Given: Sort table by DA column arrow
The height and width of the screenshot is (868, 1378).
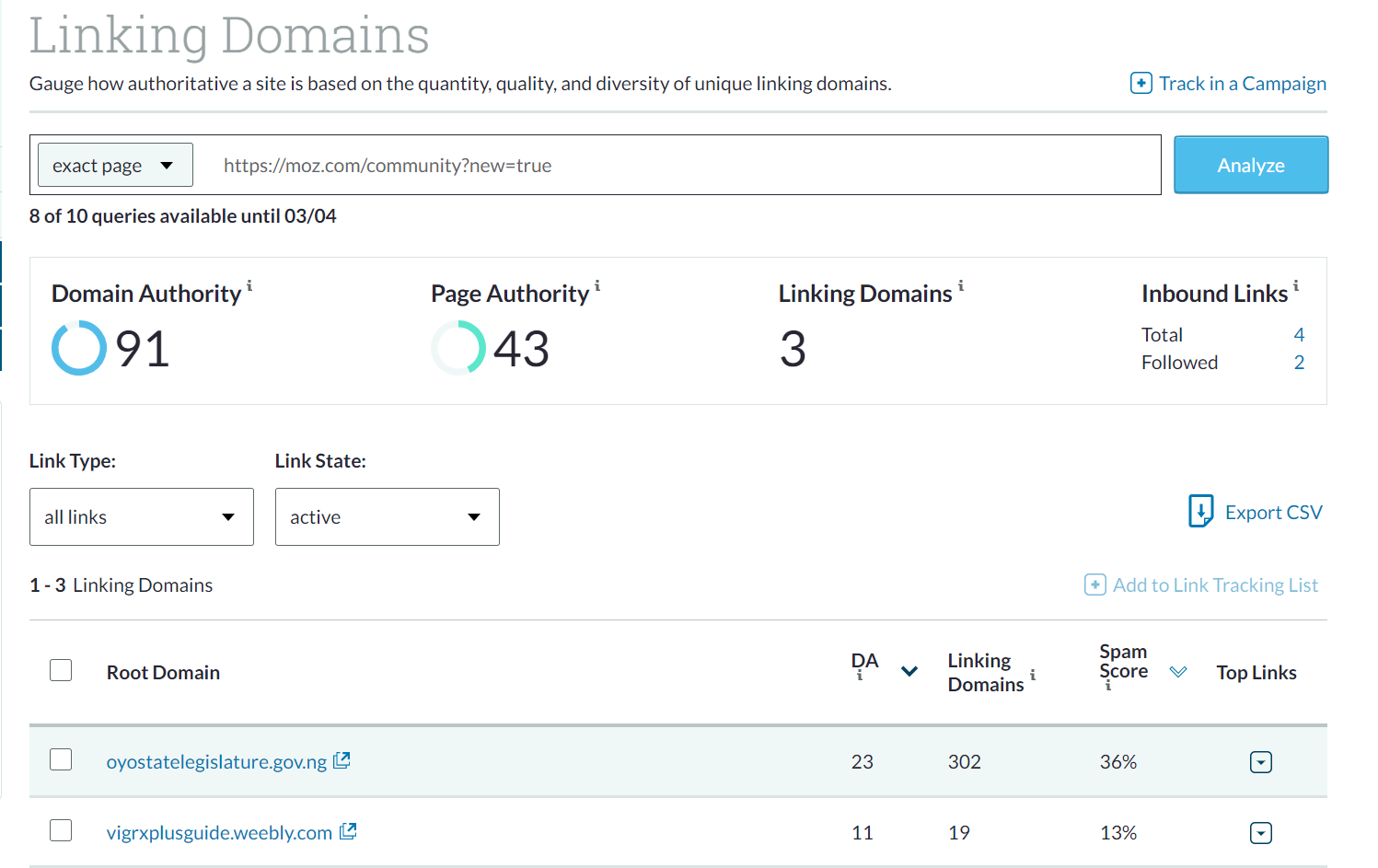Looking at the screenshot, I should coord(909,671).
